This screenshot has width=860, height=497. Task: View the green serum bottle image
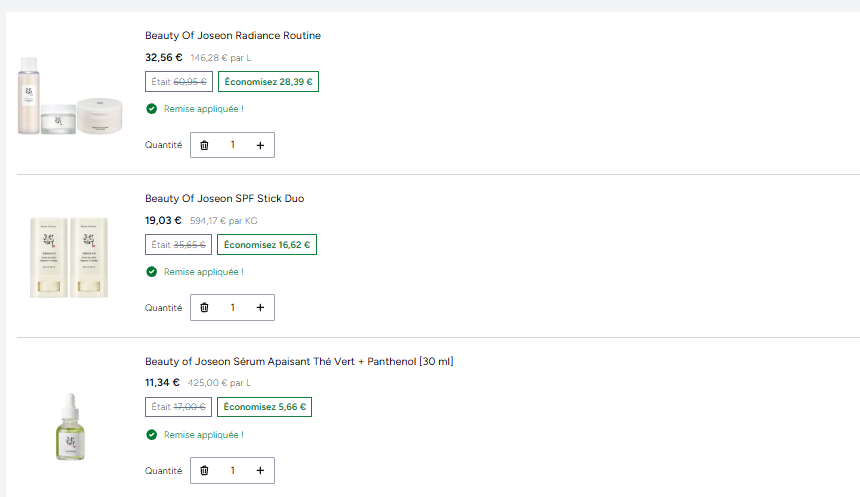click(70, 427)
